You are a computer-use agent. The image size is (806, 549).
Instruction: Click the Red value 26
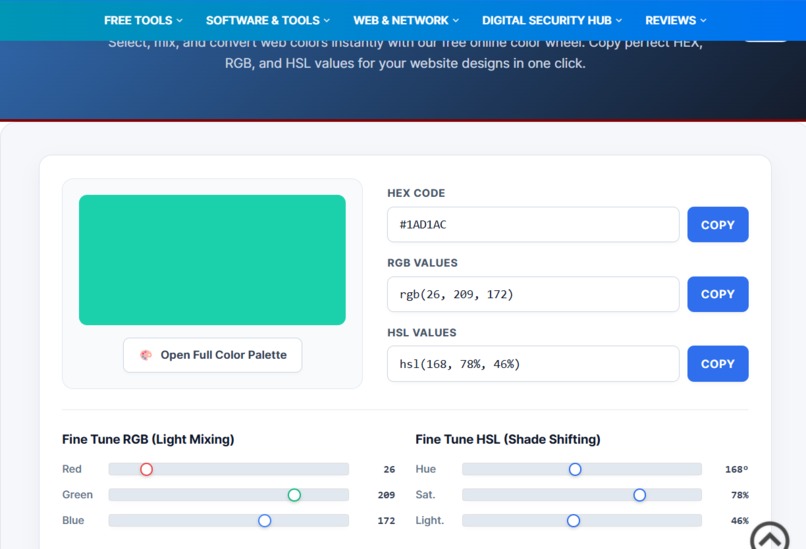pyautogui.click(x=389, y=469)
